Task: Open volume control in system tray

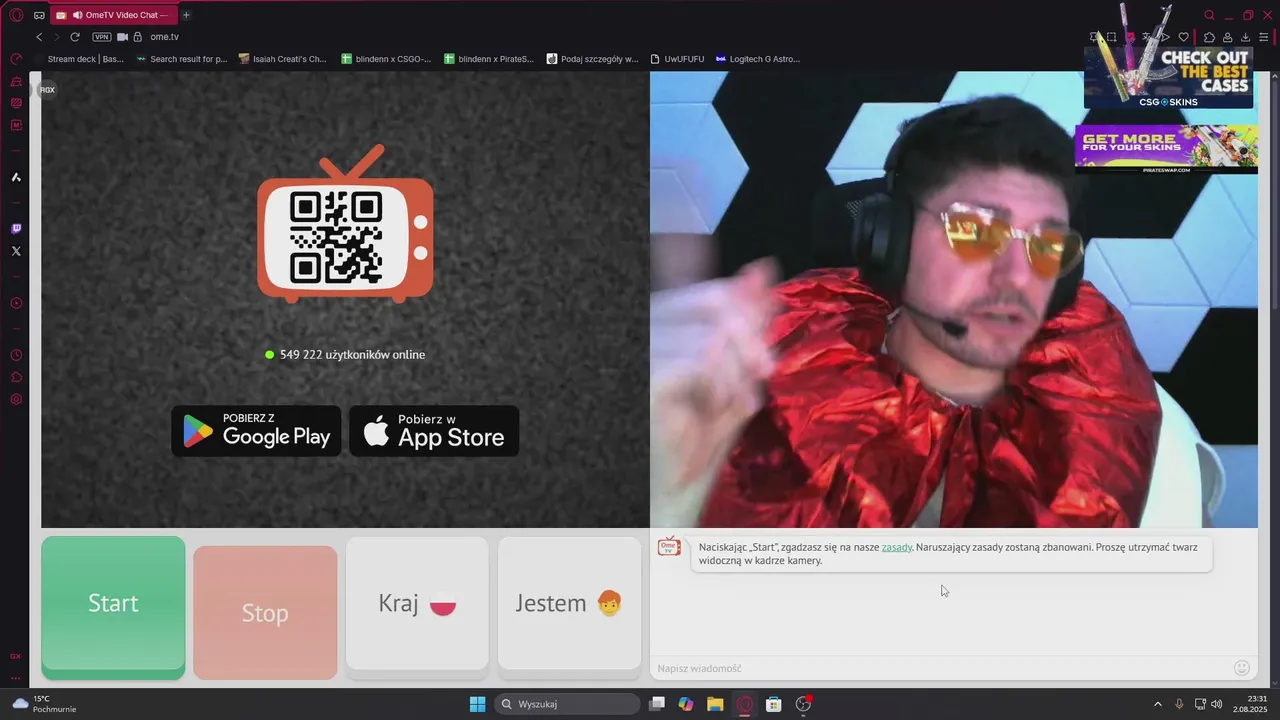Action: [x=1216, y=704]
